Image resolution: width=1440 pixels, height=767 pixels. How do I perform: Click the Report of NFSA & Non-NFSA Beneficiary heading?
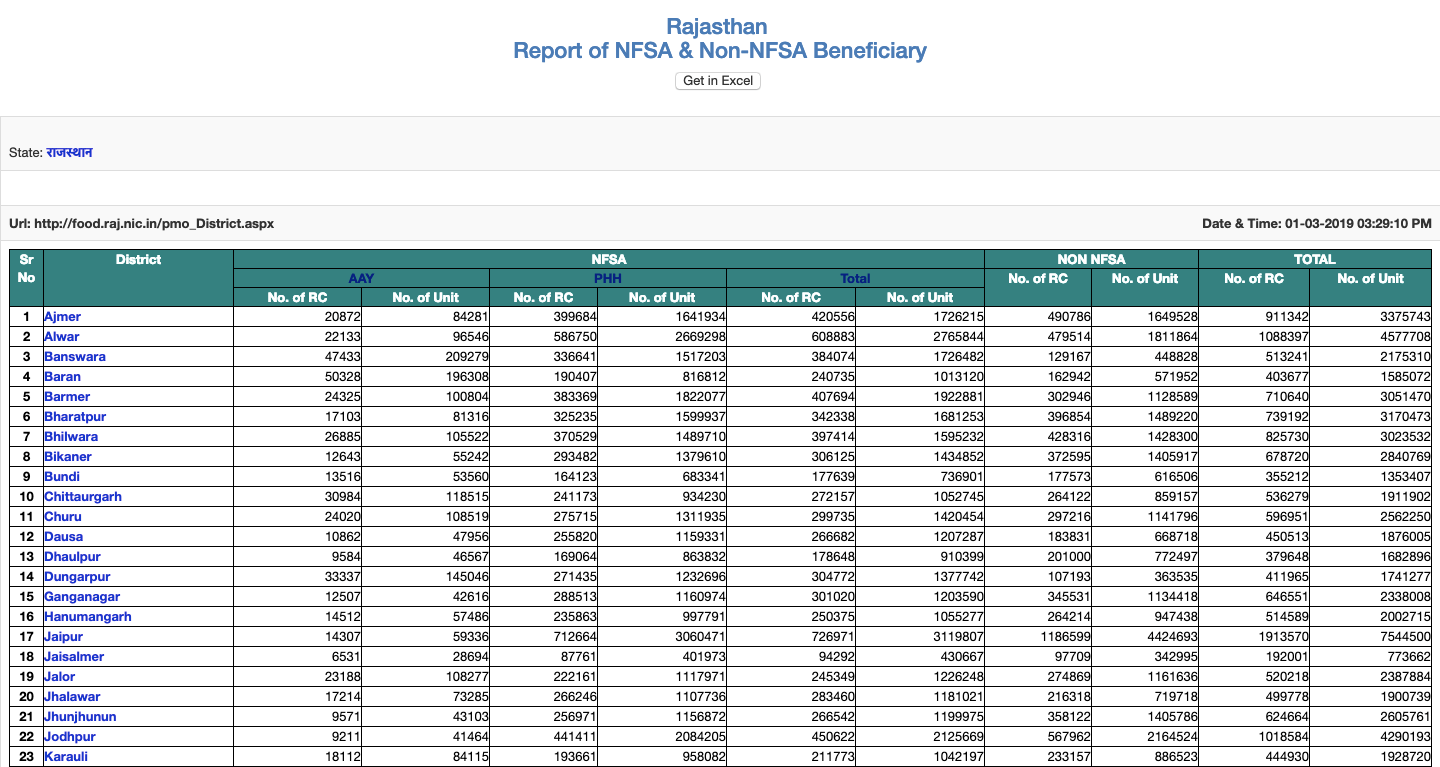[x=720, y=50]
